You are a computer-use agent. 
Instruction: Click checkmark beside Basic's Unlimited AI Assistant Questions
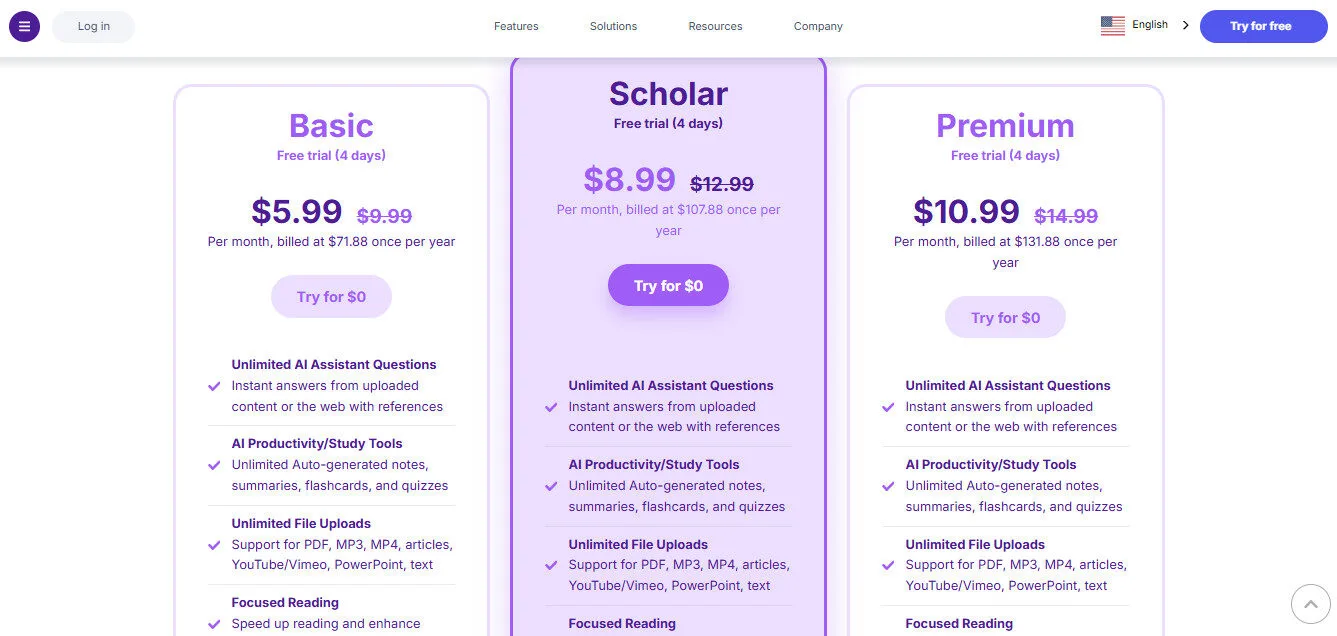click(x=214, y=386)
